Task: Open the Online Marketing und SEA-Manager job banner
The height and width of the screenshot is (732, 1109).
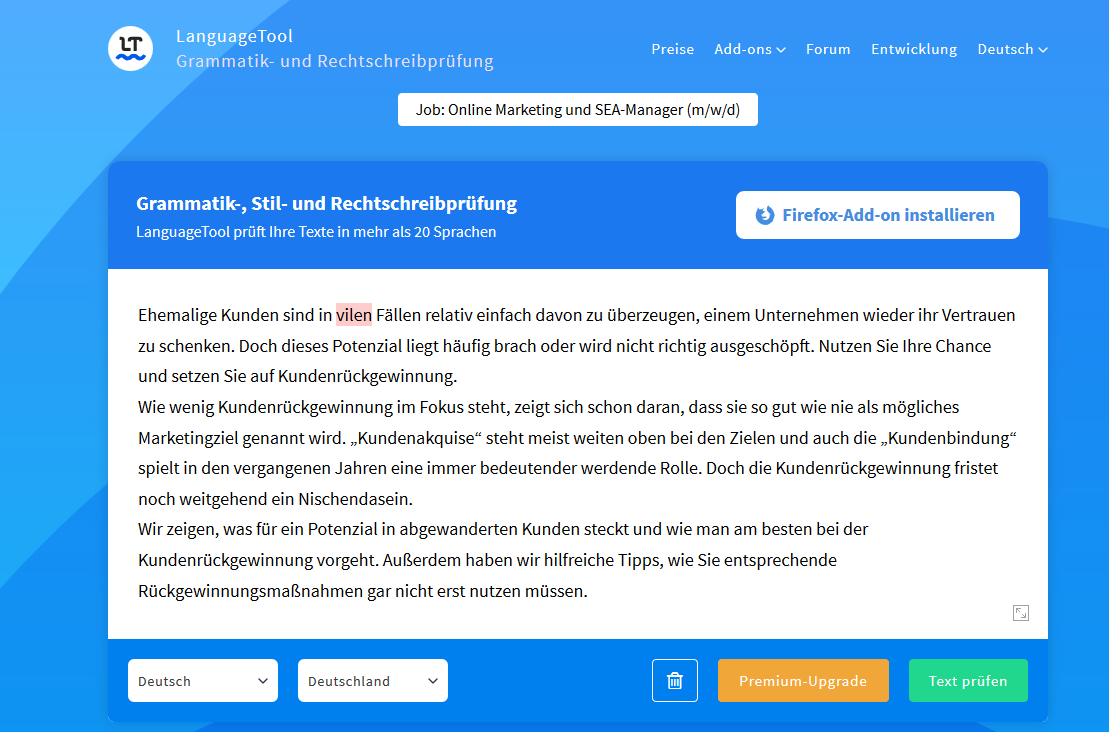Action: point(578,110)
